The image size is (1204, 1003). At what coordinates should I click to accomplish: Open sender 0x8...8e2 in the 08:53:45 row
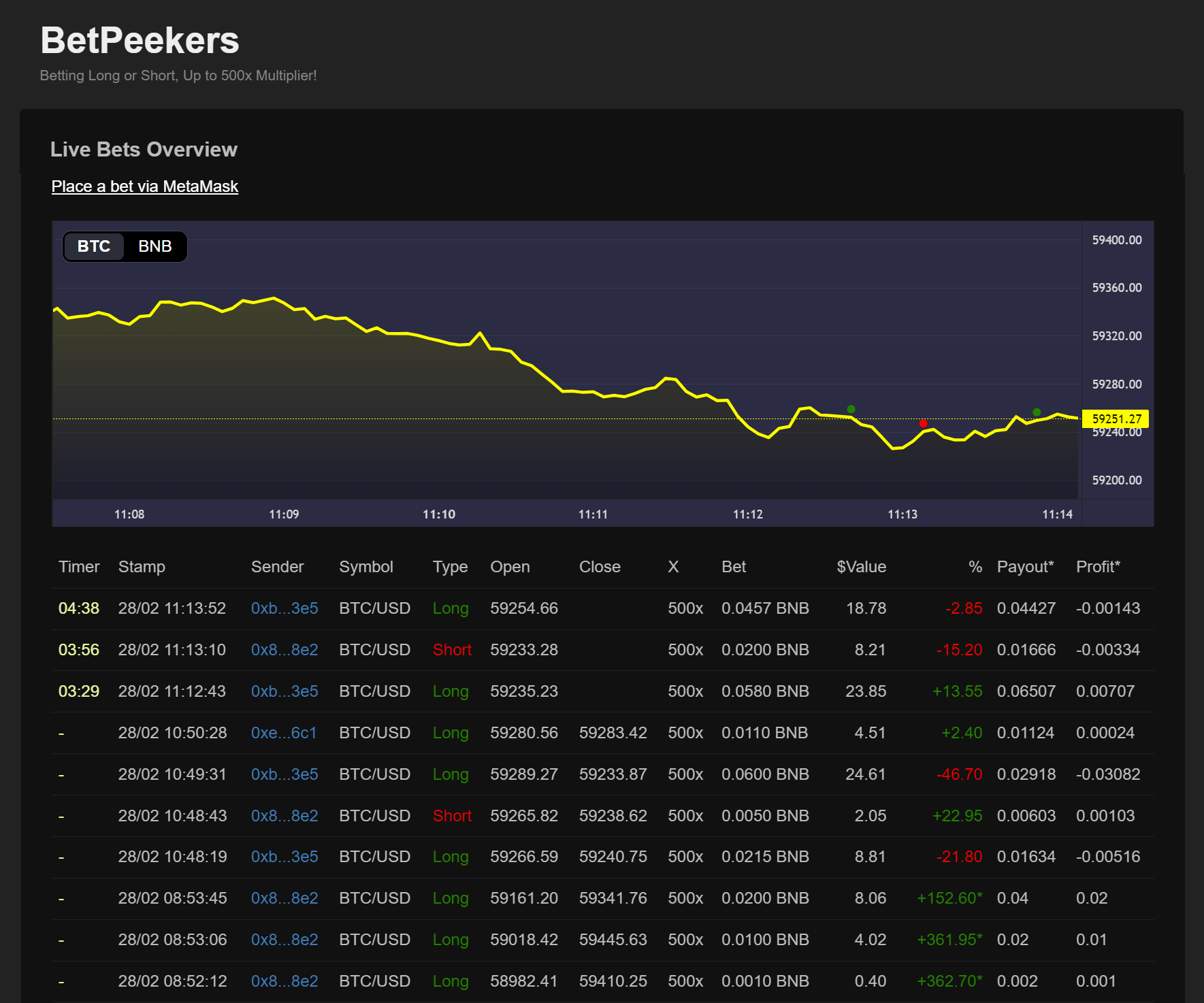tap(284, 898)
